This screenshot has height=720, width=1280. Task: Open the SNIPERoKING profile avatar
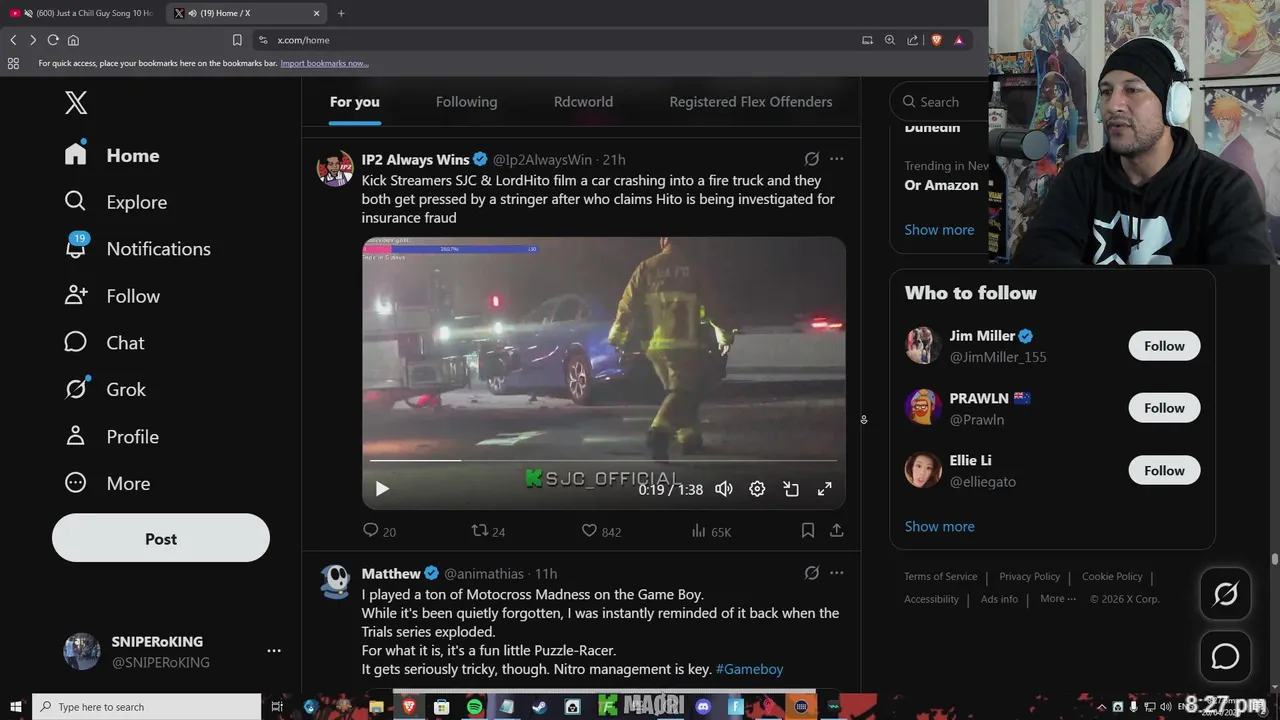pyautogui.click(x=82, y=651)
